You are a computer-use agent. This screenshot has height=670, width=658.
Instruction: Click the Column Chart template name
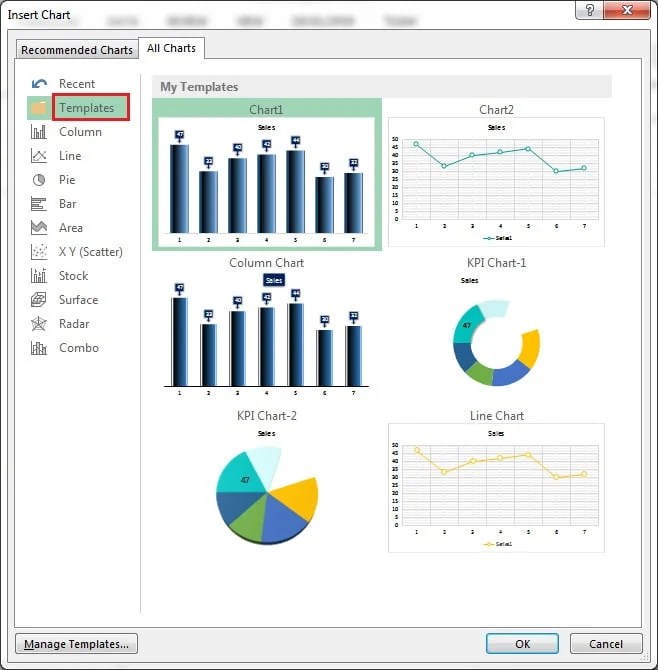pos(267,263)
